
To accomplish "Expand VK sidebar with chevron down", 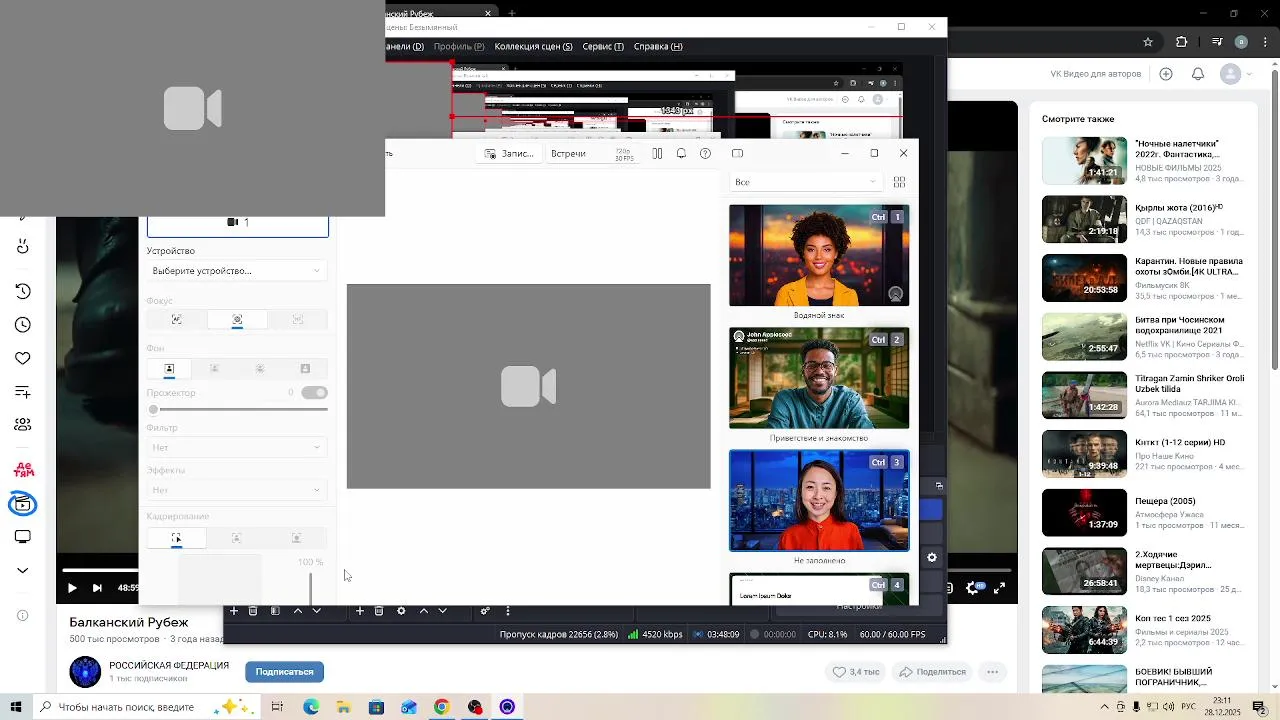I will (23, 570).
